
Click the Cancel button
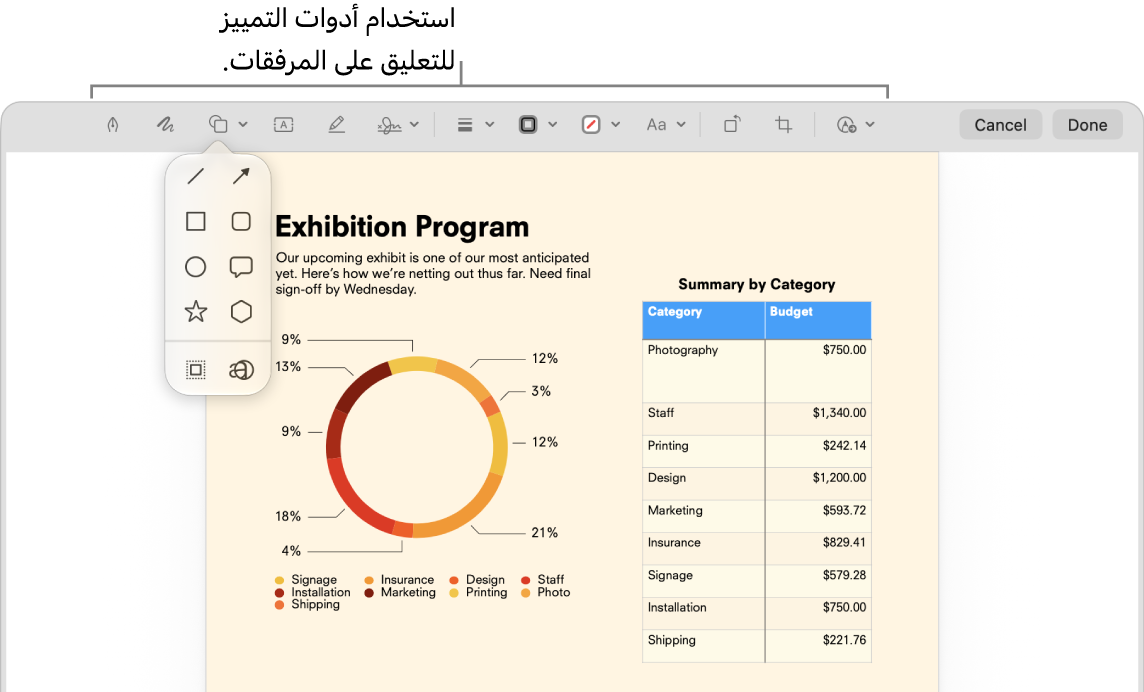click(1000, 125)
